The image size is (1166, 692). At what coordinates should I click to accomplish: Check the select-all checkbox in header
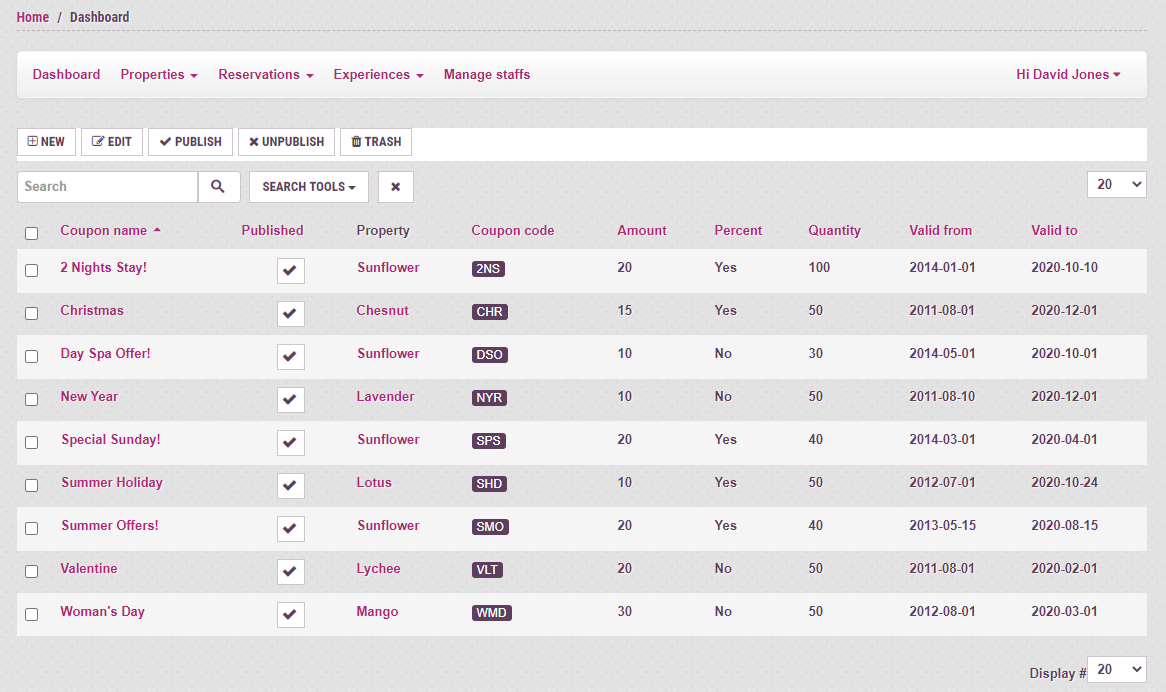tap(32, 233)
